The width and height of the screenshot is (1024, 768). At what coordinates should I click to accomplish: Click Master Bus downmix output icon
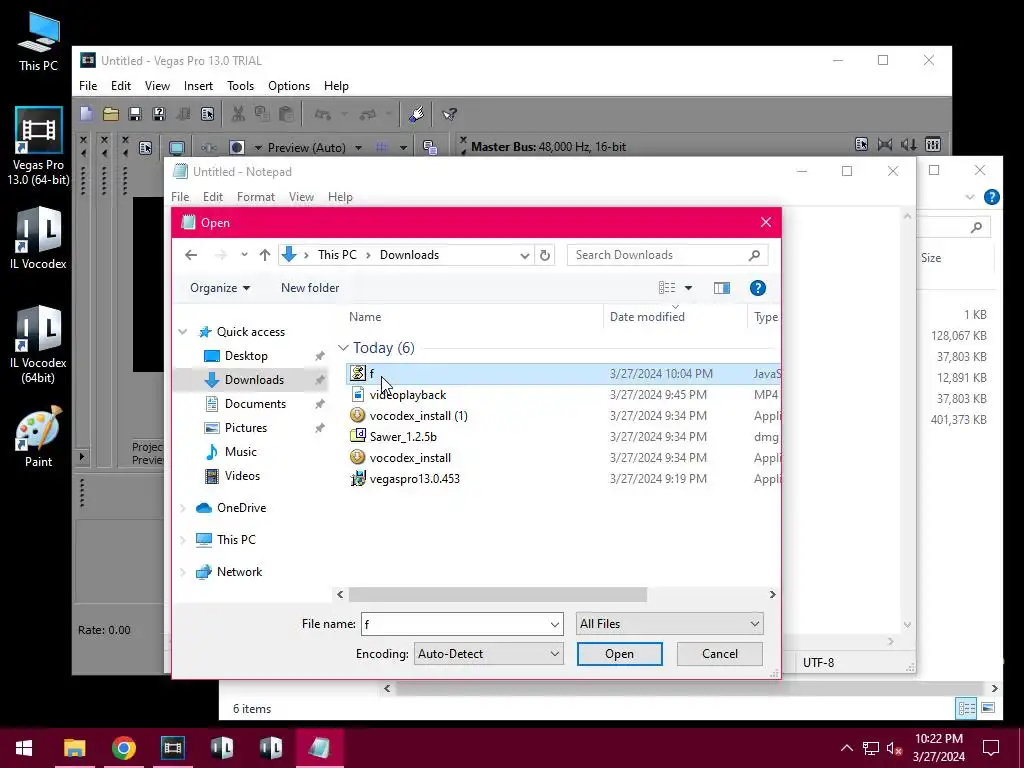[885, 145]
